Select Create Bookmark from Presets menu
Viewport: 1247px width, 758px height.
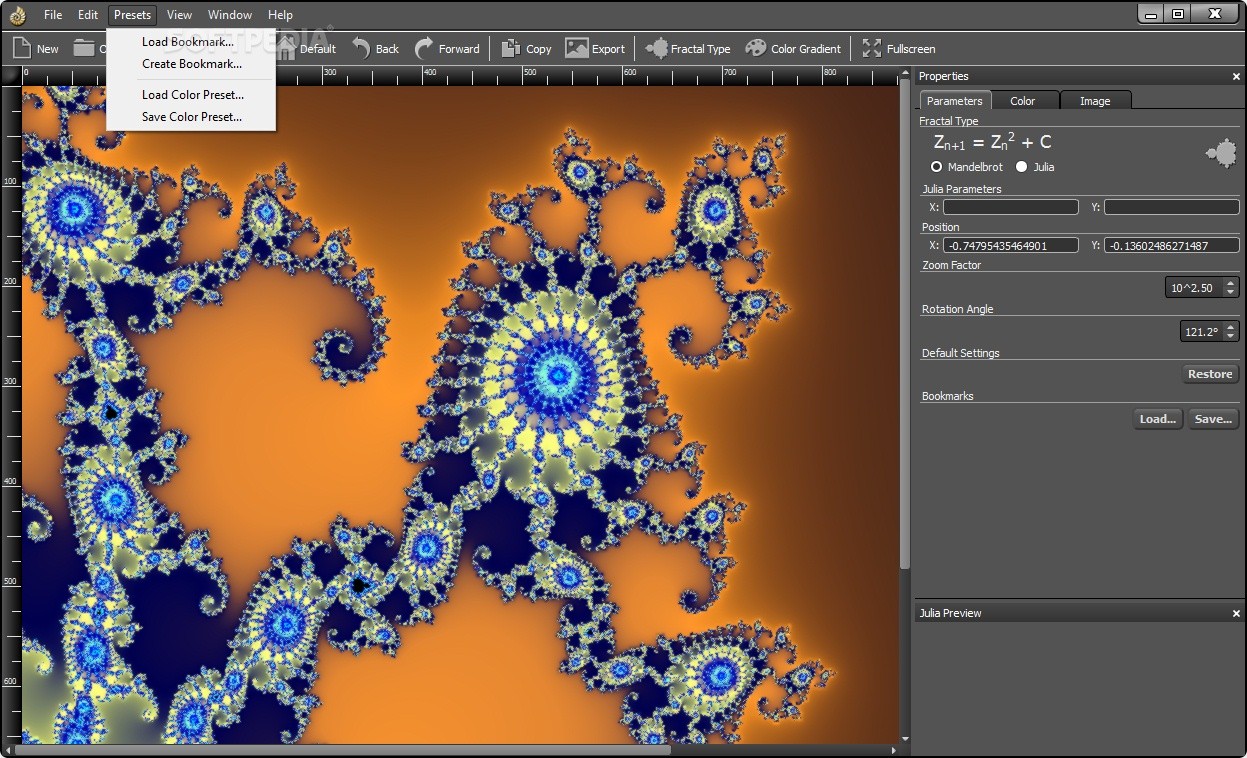click(191, 64)
